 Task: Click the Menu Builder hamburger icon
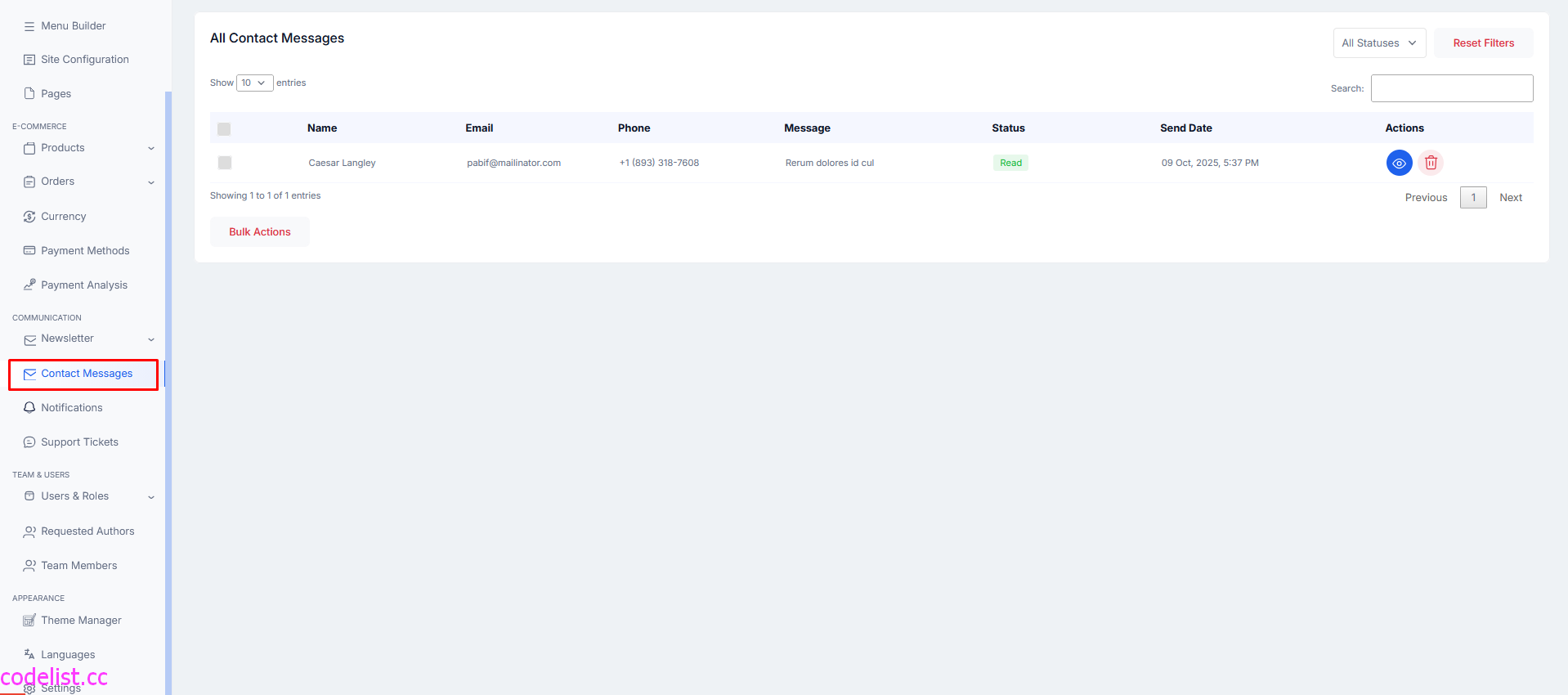[29, 26]
